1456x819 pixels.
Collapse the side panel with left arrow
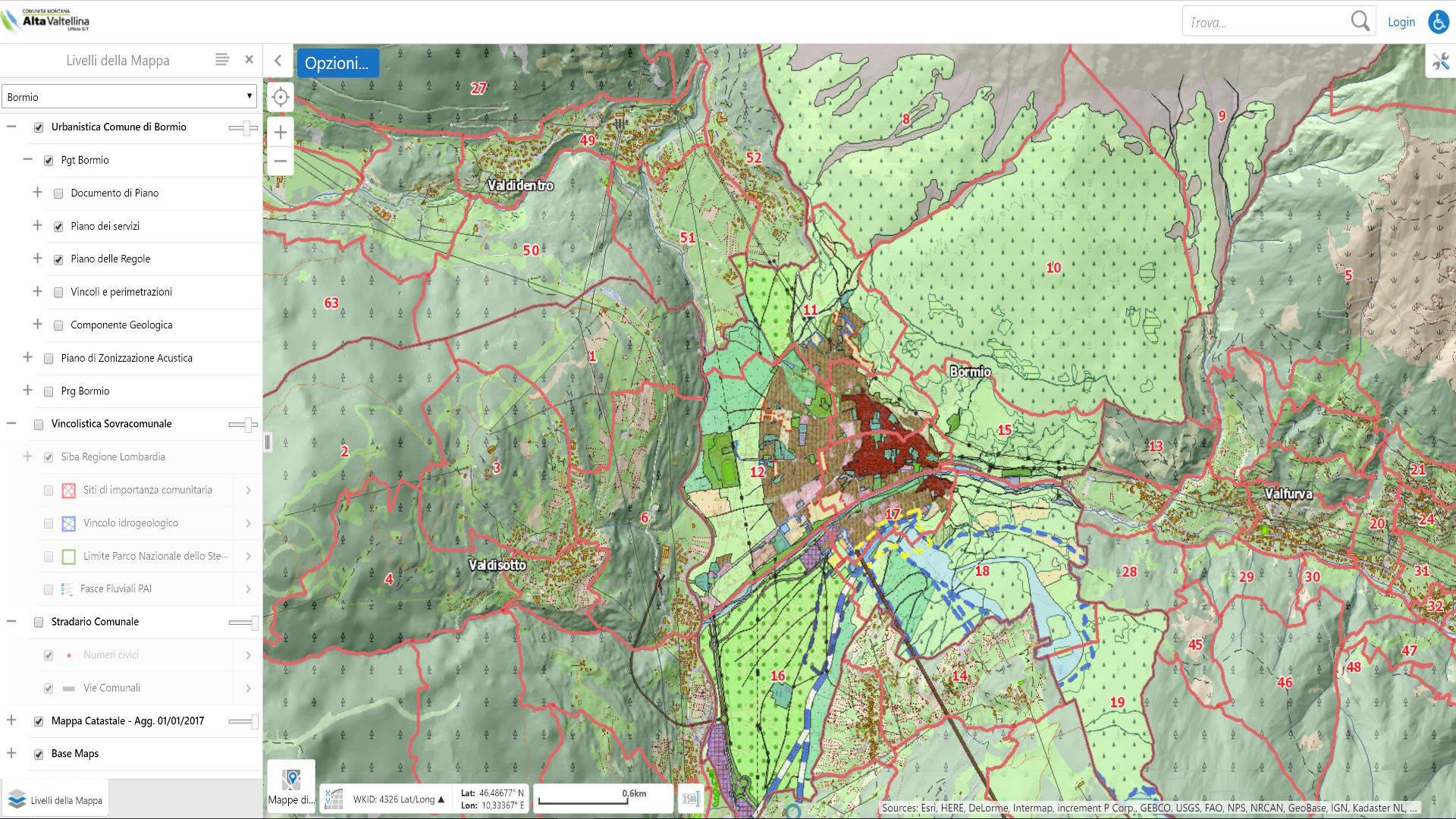(278, 61)
